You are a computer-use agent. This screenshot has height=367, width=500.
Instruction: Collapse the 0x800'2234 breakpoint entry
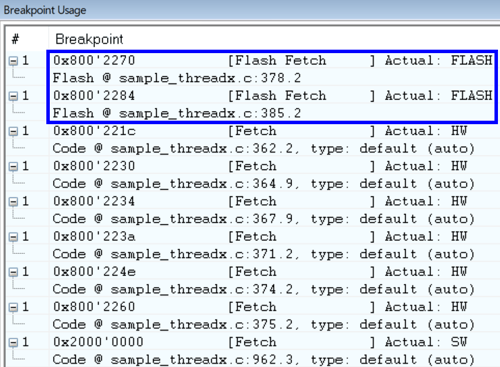pyautogui.click(x=13, y=202)
